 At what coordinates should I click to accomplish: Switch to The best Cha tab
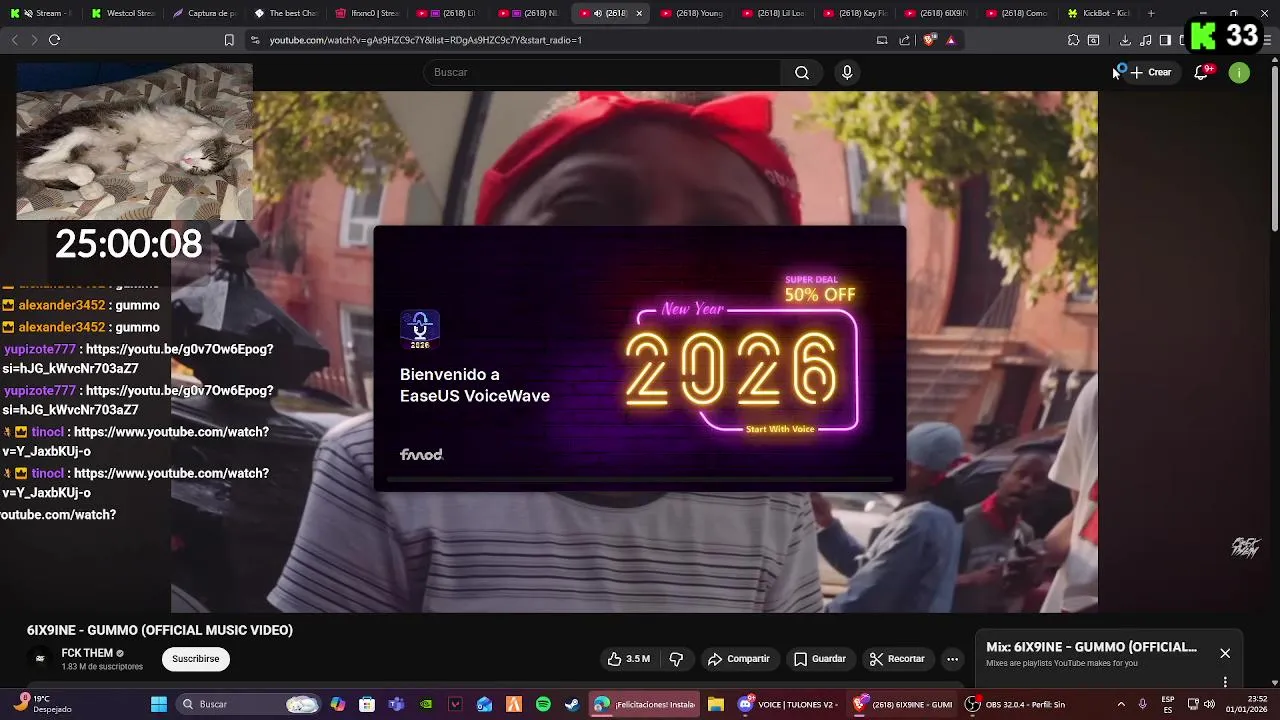pyautogui.click(x=286, y=13)
